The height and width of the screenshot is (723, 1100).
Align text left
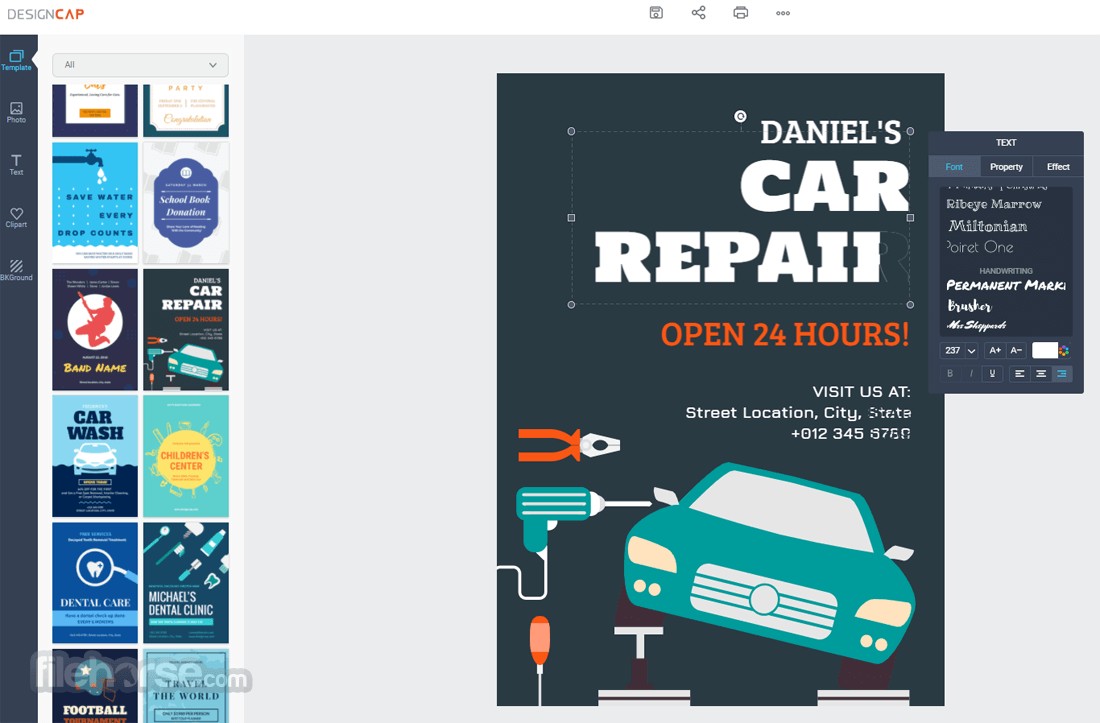tap(1019, 374)
